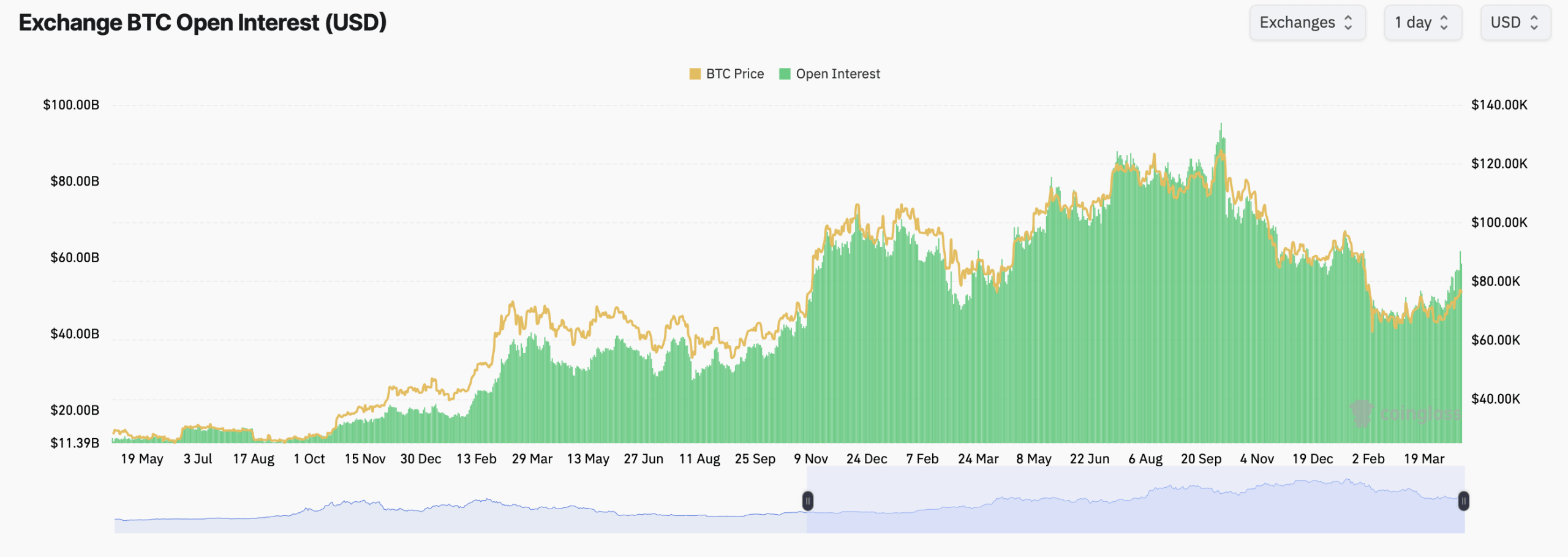
Task: Click the 1 day selector up-down arrows
Action: [1444, 23]
